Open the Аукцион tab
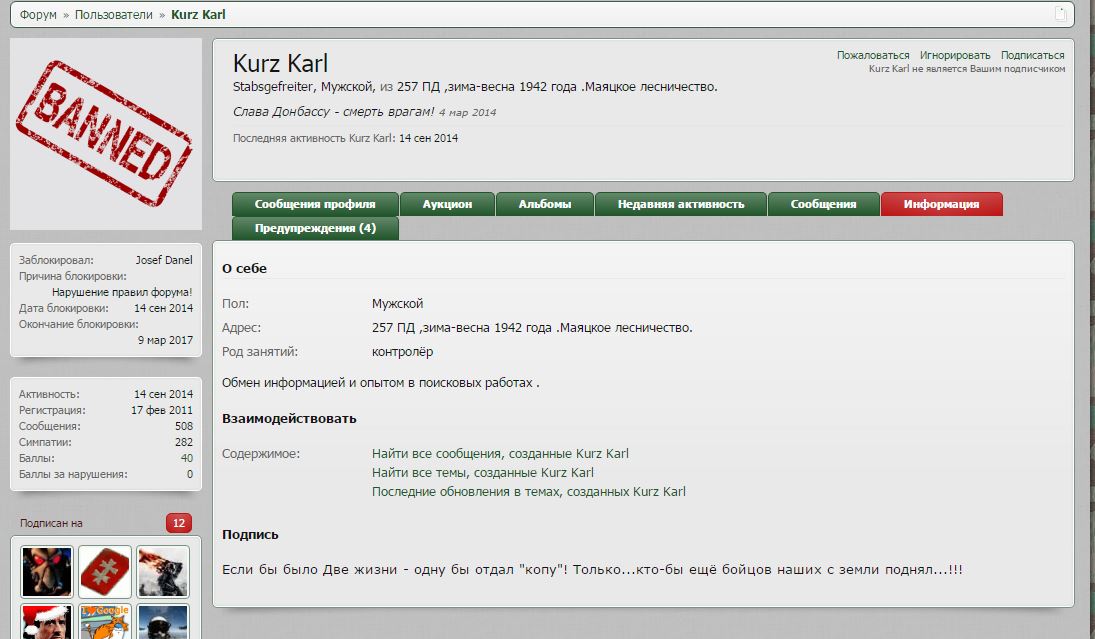The width and height of the screenshot is (1095, 639). (x=447, y=204)
